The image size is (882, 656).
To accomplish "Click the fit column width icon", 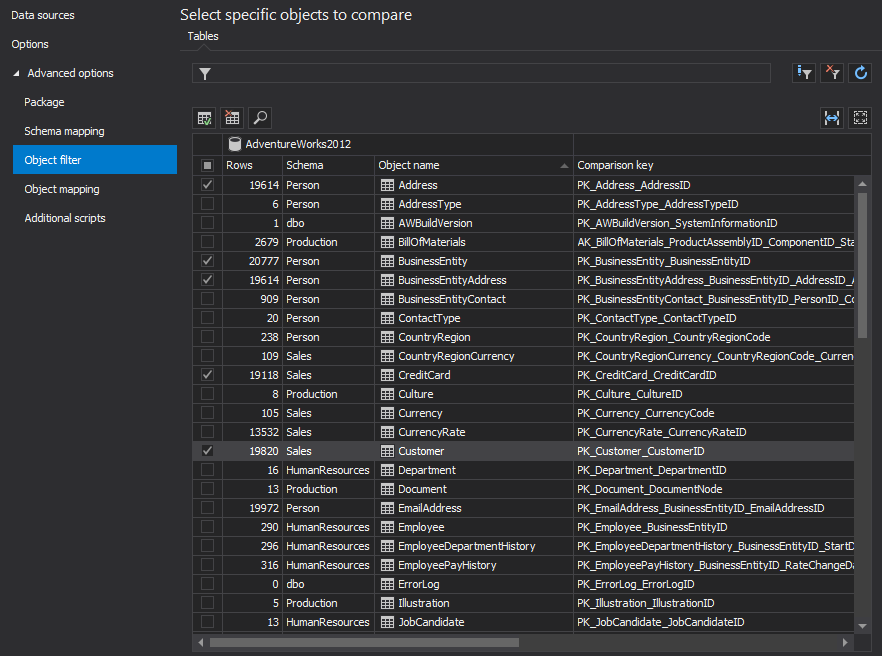I will point(832,118).
